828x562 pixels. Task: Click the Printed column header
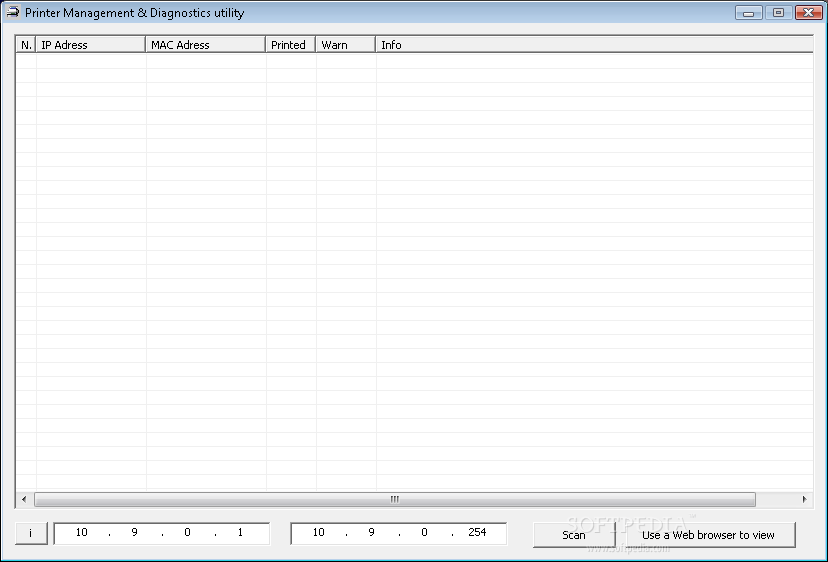tap(290, 45)
